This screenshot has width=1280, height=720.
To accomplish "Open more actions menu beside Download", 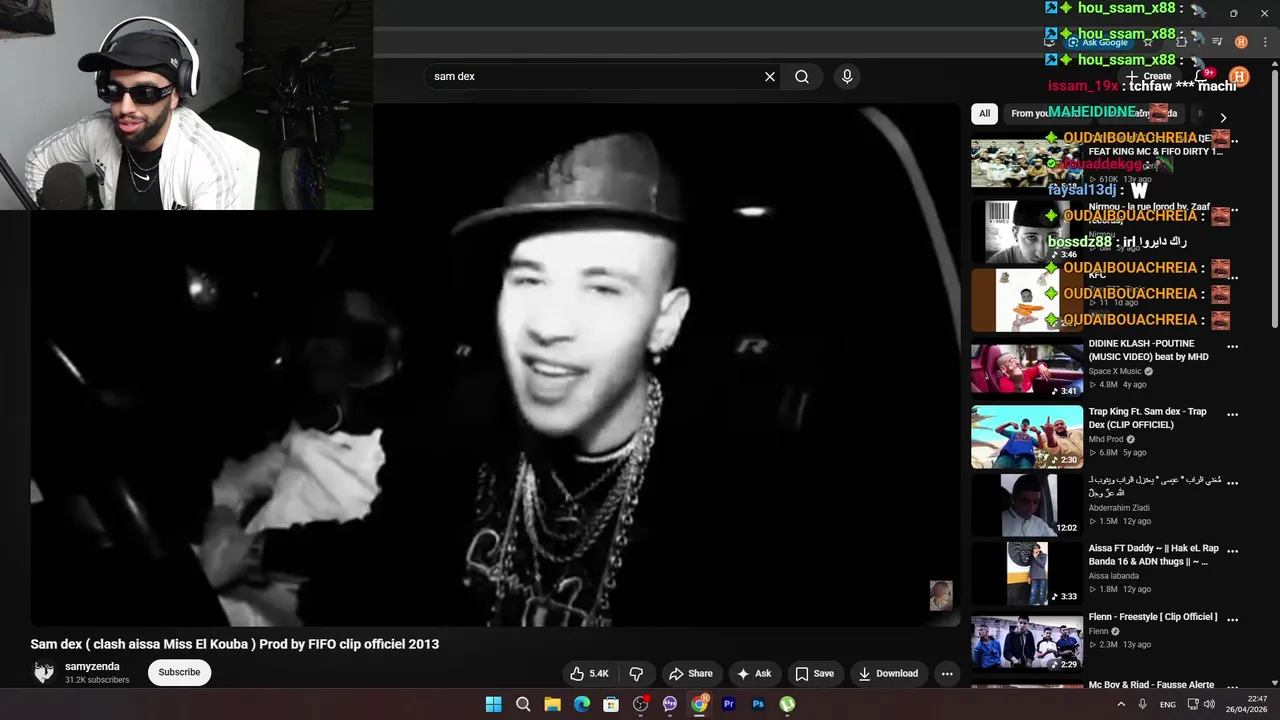I will [x=947, y=673].
